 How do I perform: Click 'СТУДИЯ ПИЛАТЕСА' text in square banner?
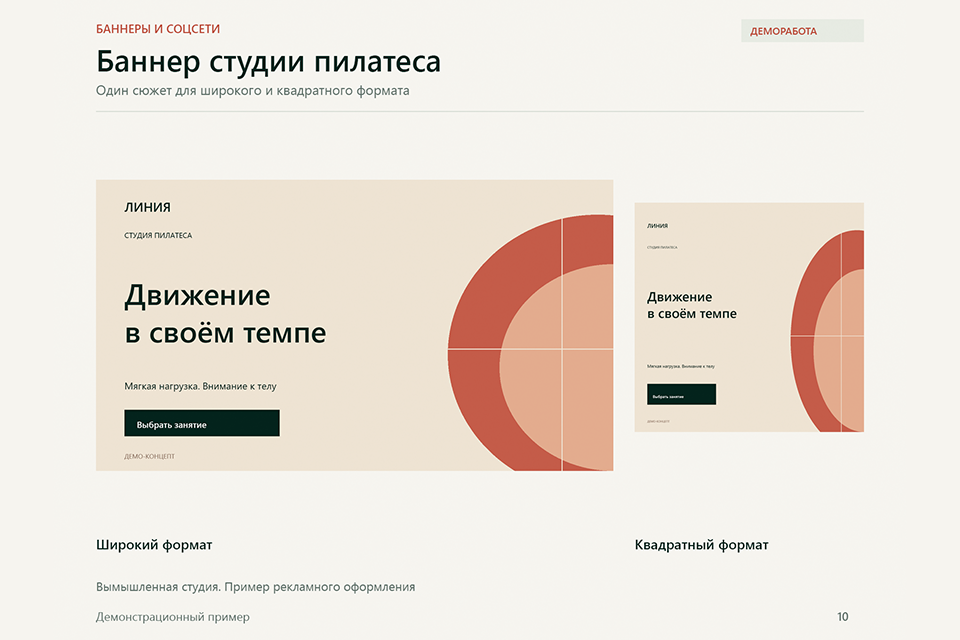coord(662,247)
